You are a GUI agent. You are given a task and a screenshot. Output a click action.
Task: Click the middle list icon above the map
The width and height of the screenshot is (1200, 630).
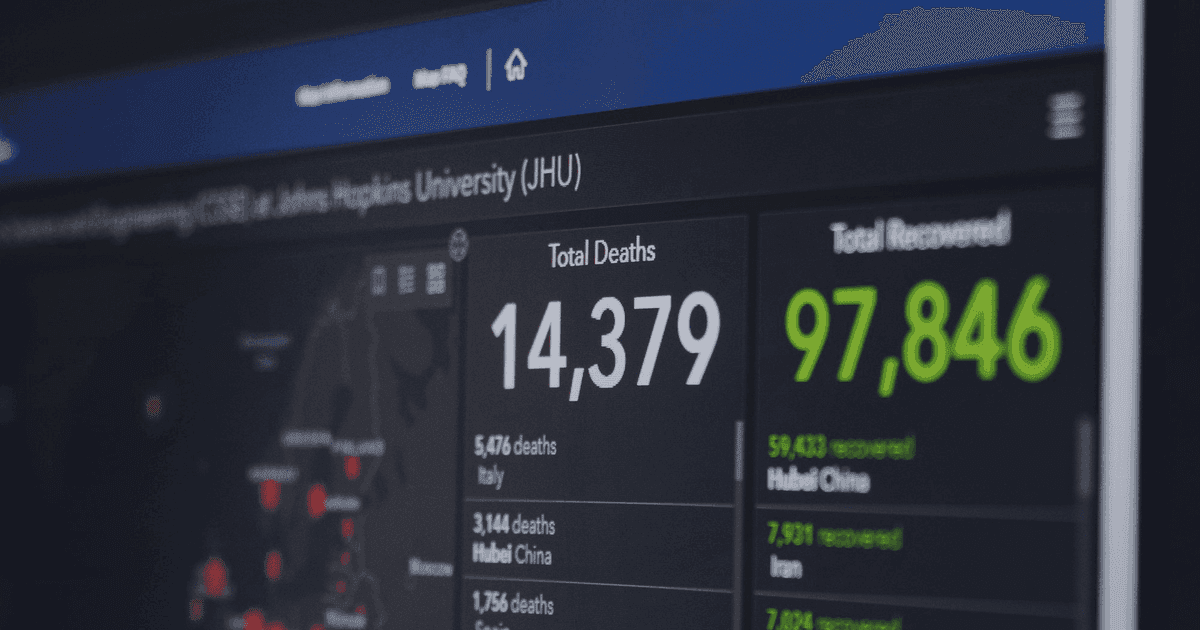[405, 278]
